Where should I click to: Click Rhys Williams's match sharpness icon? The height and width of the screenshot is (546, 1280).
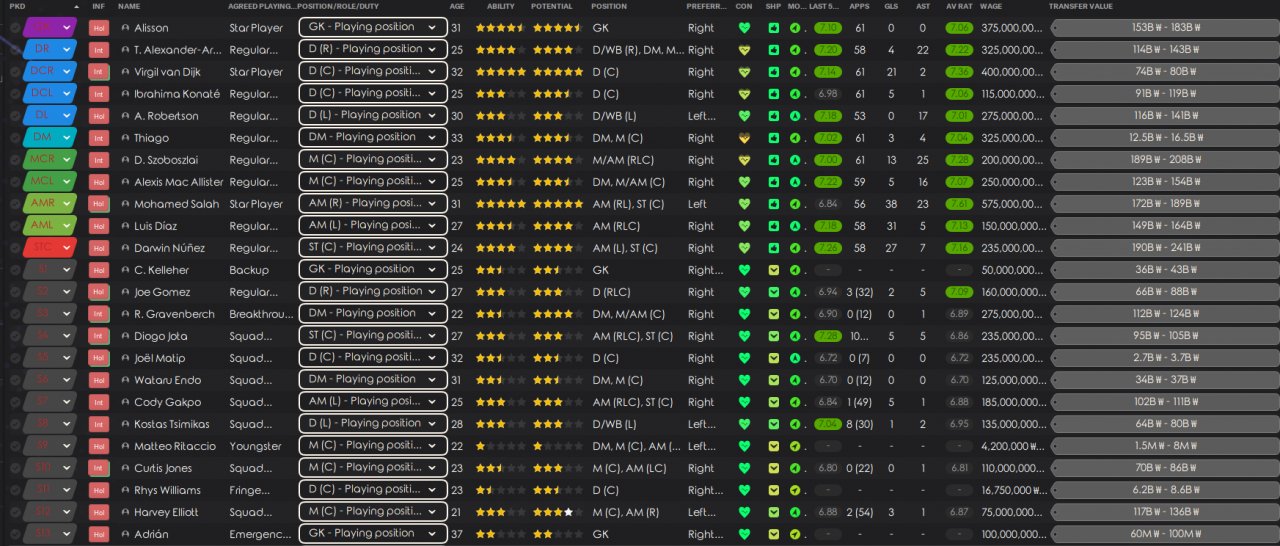(x=773, y=490)
